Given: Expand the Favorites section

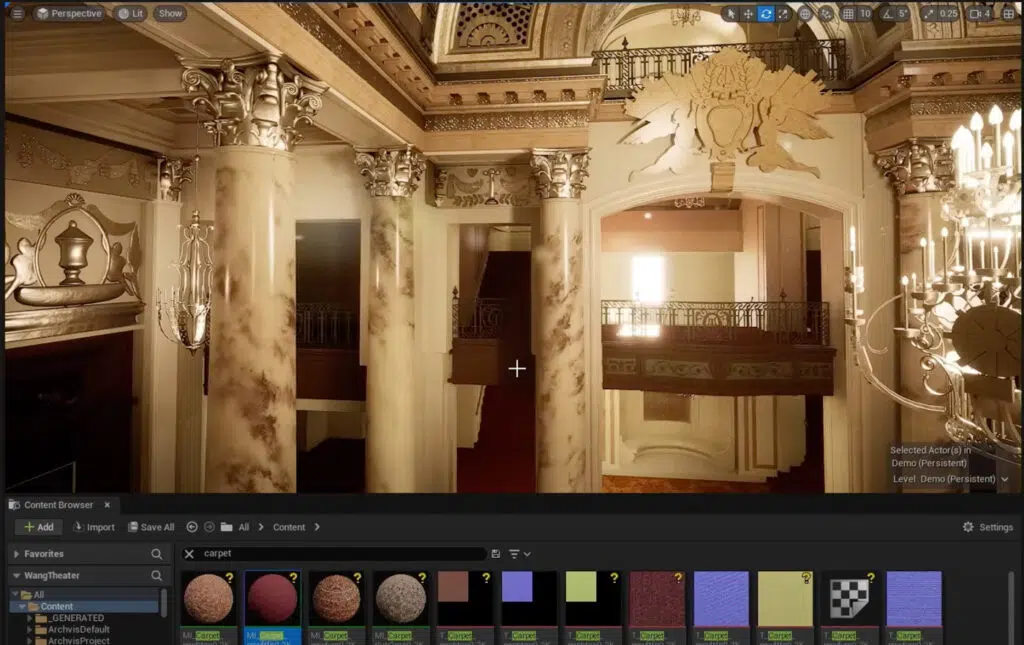Looking at the screenshot, I should tap(16, 554).
